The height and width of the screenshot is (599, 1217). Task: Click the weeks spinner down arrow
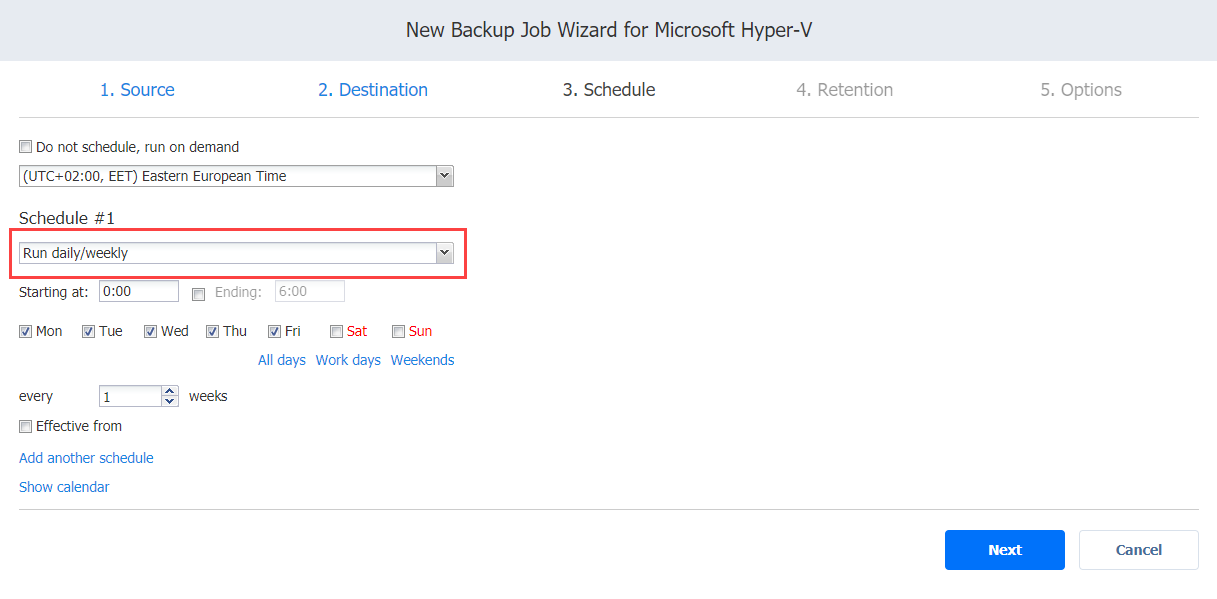click(170, 401)
